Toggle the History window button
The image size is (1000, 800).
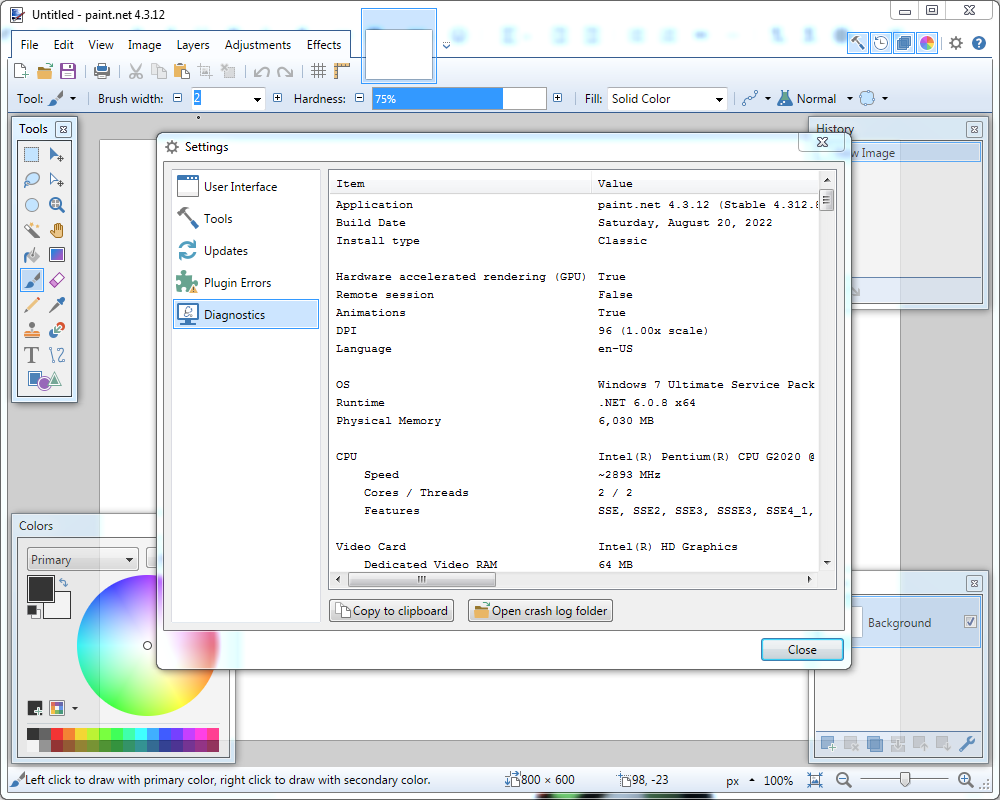point(881,43)
